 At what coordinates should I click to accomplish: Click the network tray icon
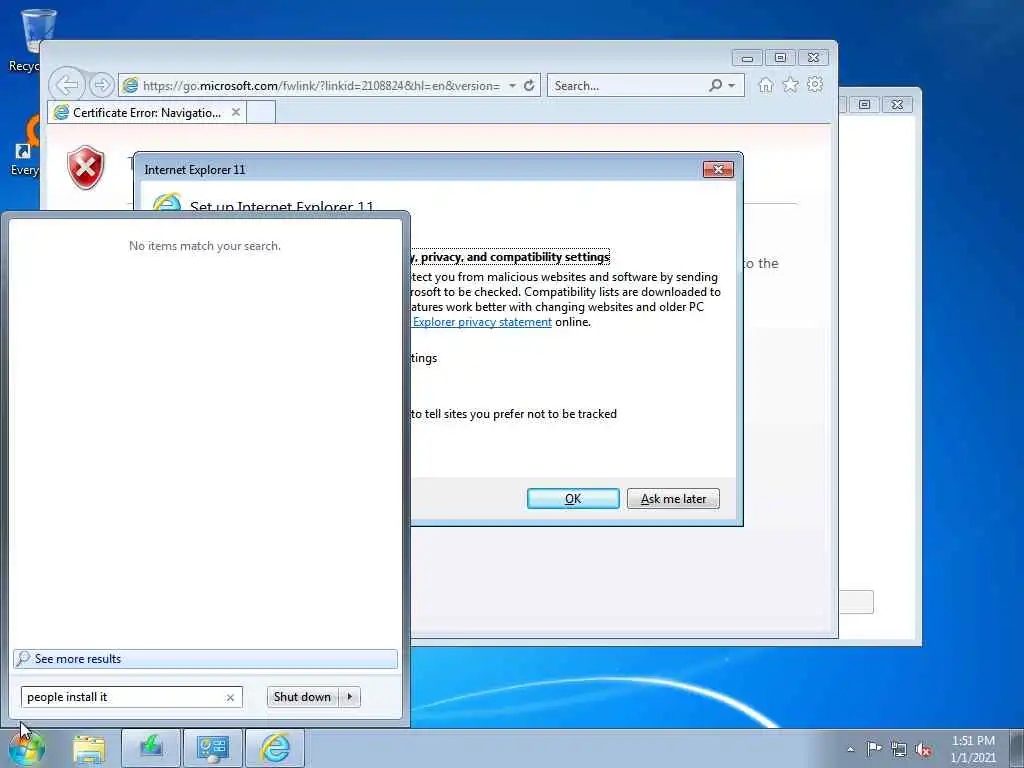pos(899,749)
